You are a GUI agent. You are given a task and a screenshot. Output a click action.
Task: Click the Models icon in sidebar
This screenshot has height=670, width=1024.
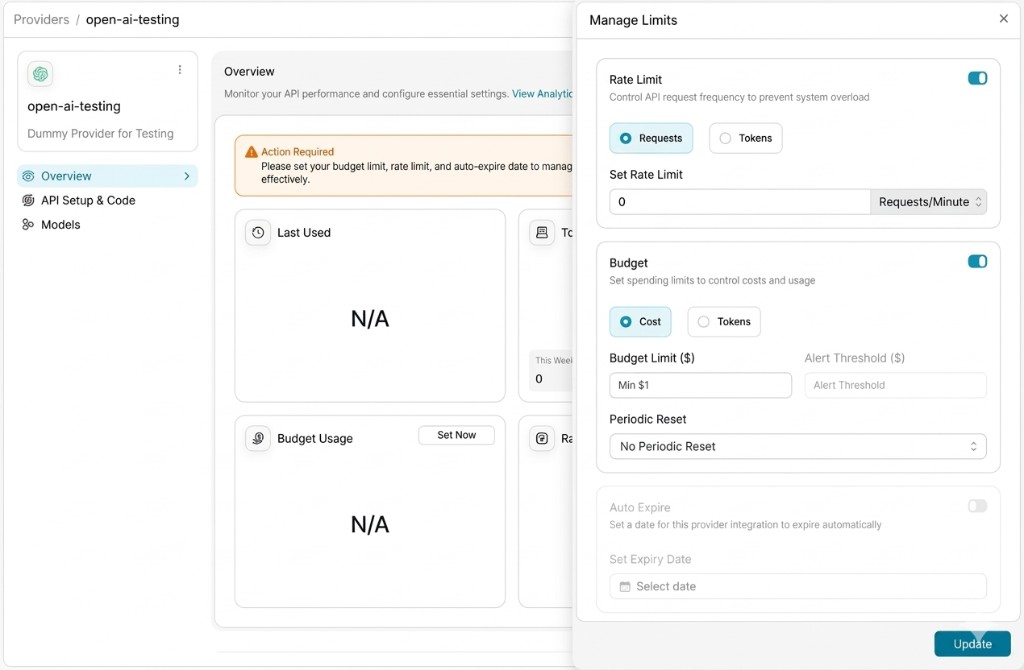pos(28,224)
